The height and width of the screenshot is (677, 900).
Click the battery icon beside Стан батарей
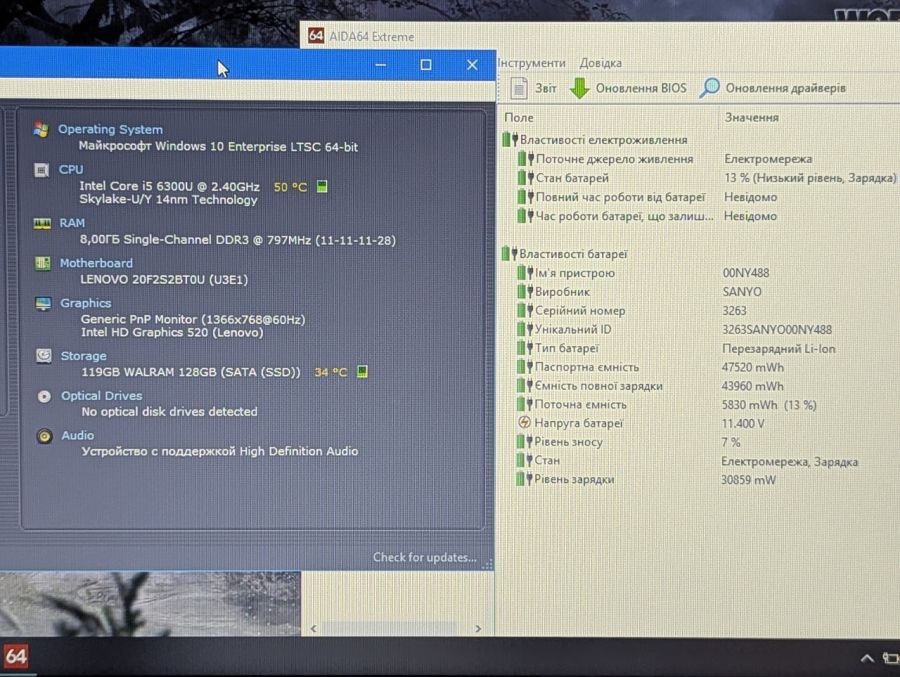(x=526, y=177)
